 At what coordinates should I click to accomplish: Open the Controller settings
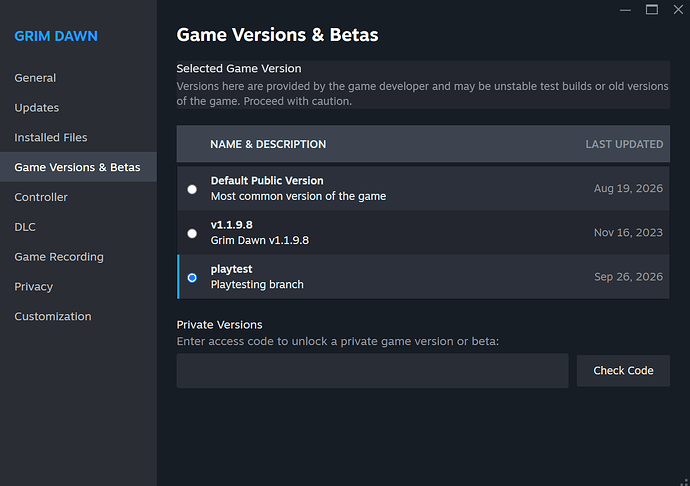pyautogui.click(x=41, y=197)
